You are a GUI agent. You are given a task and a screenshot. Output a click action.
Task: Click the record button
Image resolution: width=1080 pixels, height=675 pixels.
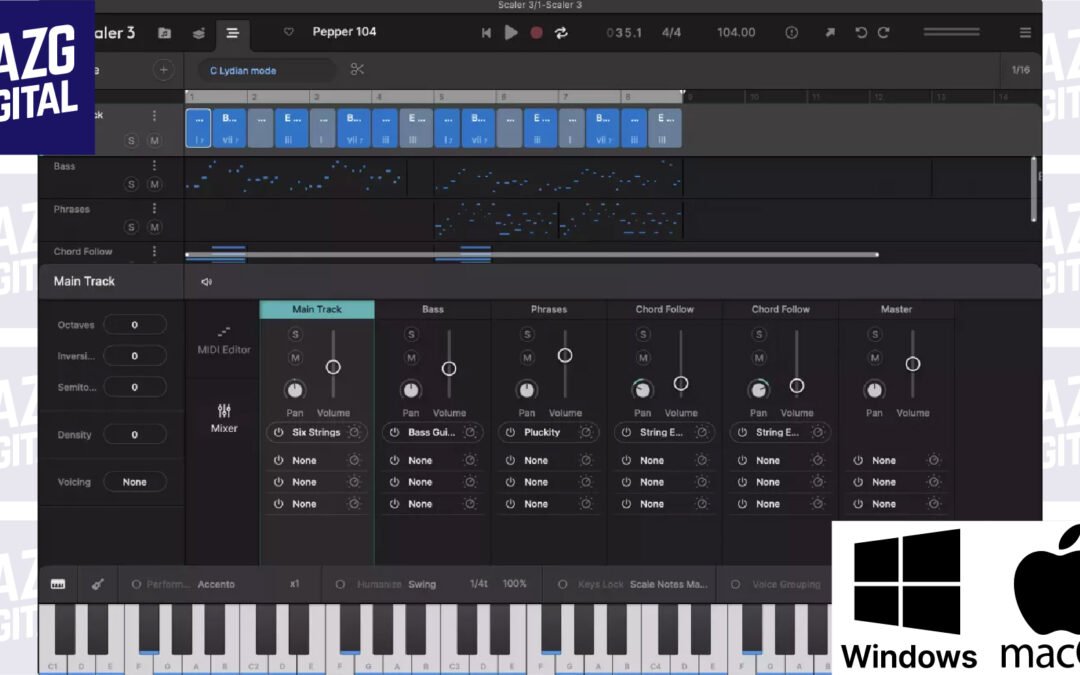pos(536,32)
